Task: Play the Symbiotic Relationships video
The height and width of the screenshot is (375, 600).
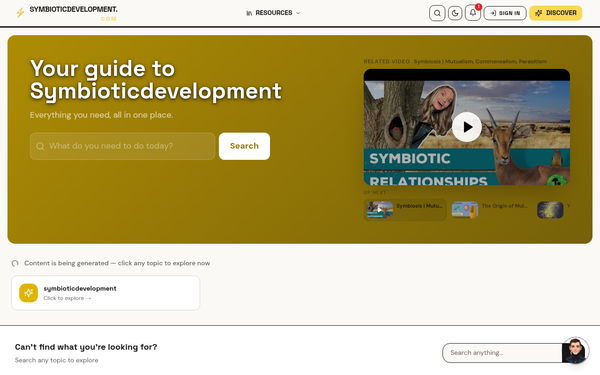Action: click(x=466, y=127)
